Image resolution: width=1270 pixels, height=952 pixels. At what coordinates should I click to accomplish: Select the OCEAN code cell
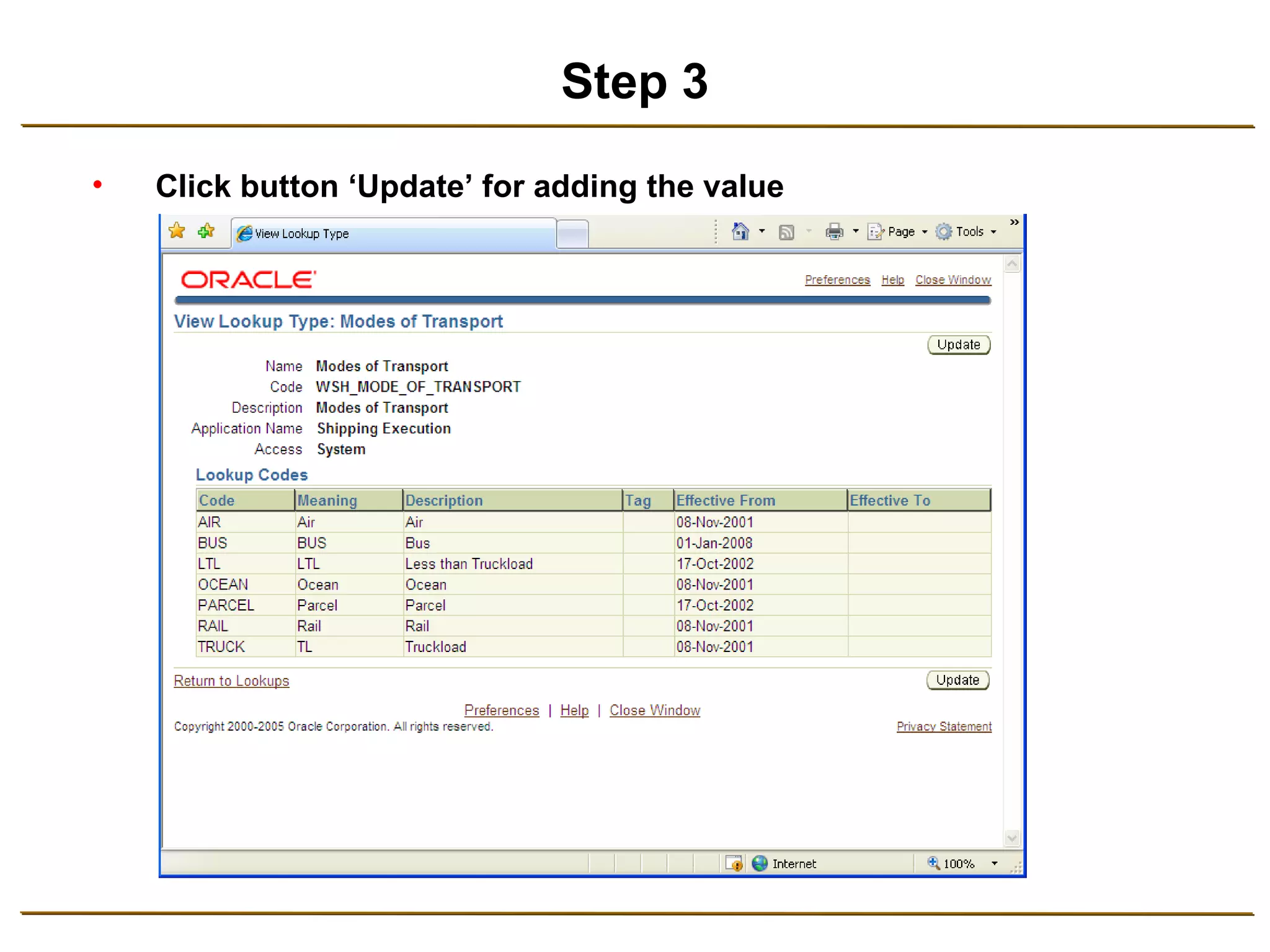point(246,585)
